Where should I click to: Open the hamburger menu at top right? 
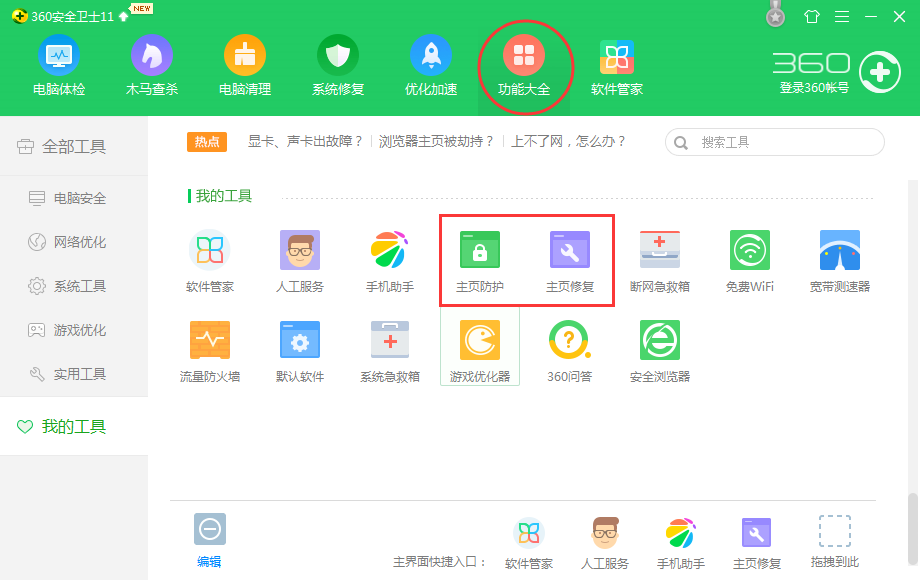[841, 16]
